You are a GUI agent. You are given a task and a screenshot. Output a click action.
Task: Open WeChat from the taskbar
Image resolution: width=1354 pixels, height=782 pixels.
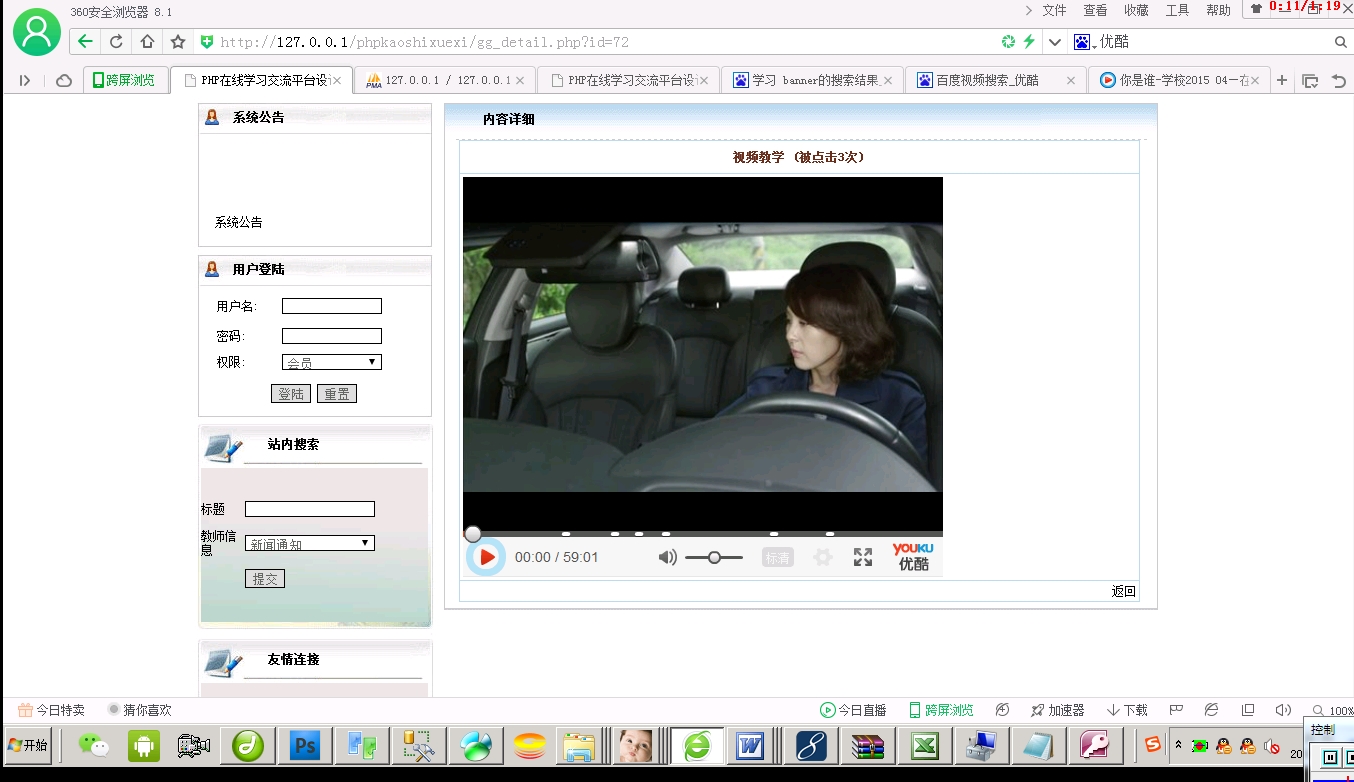[x=94, y=746]
